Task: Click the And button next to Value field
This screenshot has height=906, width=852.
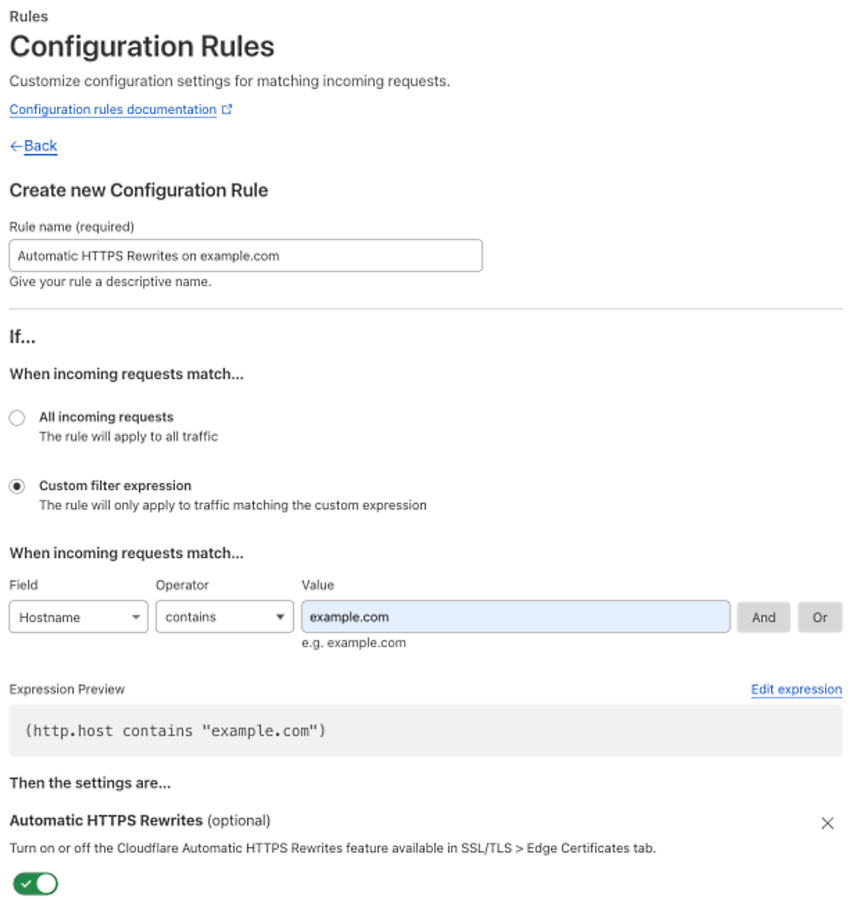Action: point(763,617)
